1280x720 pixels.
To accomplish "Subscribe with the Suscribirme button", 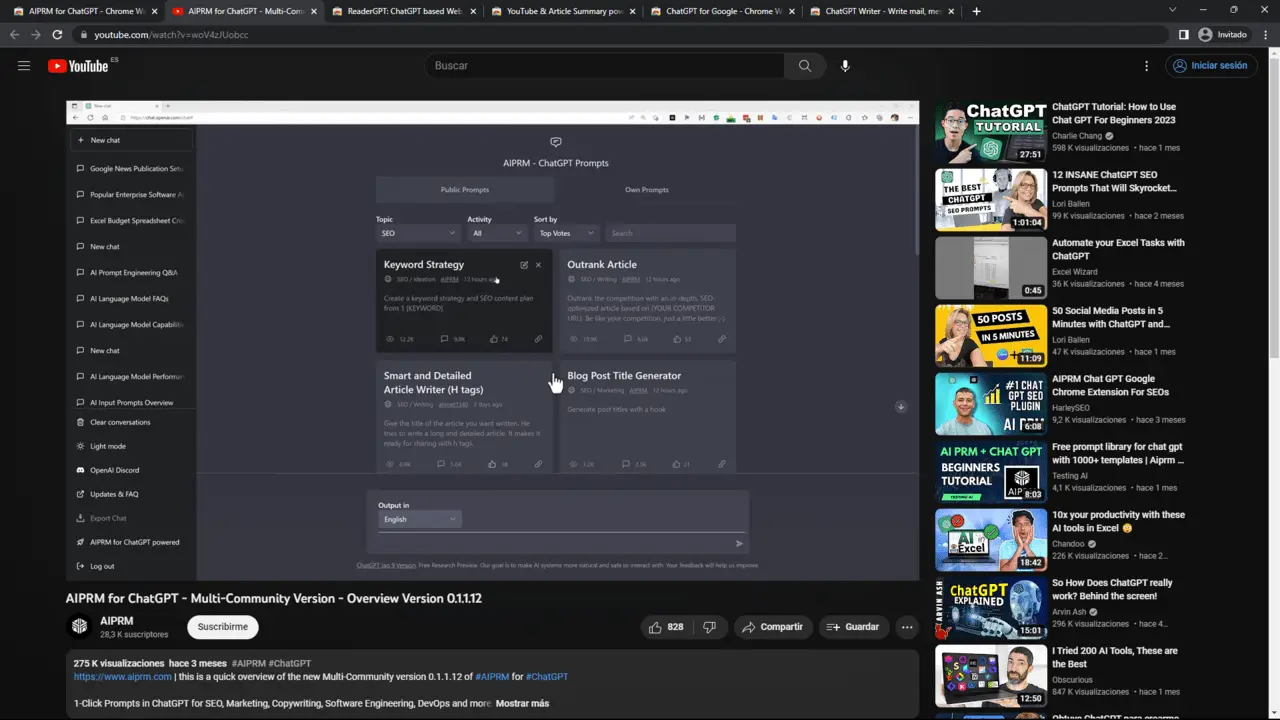I will click(222, 627).
